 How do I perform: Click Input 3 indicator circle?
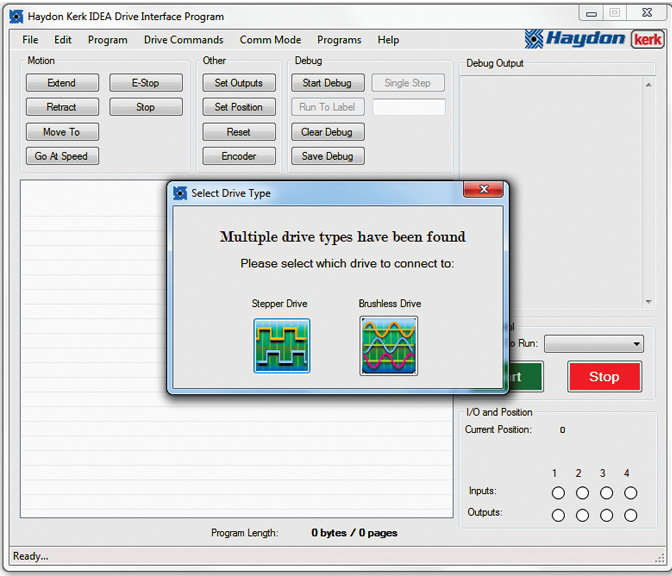click(x=606, y=493)
